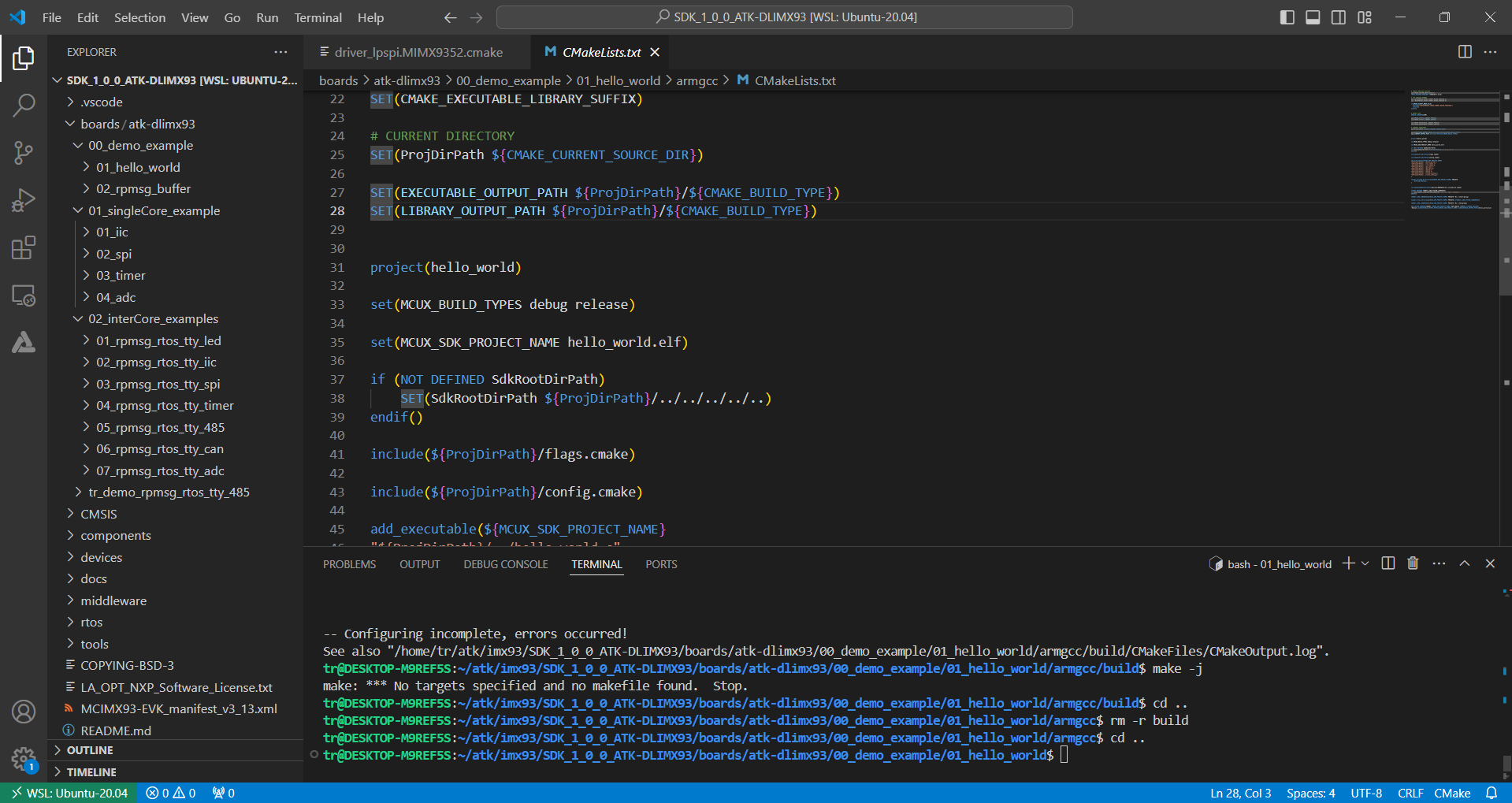Screen dimensions: 1512x803
Task: Open the Run and Debug view icon
Action: pyautogui.click(x=24, y=200)
